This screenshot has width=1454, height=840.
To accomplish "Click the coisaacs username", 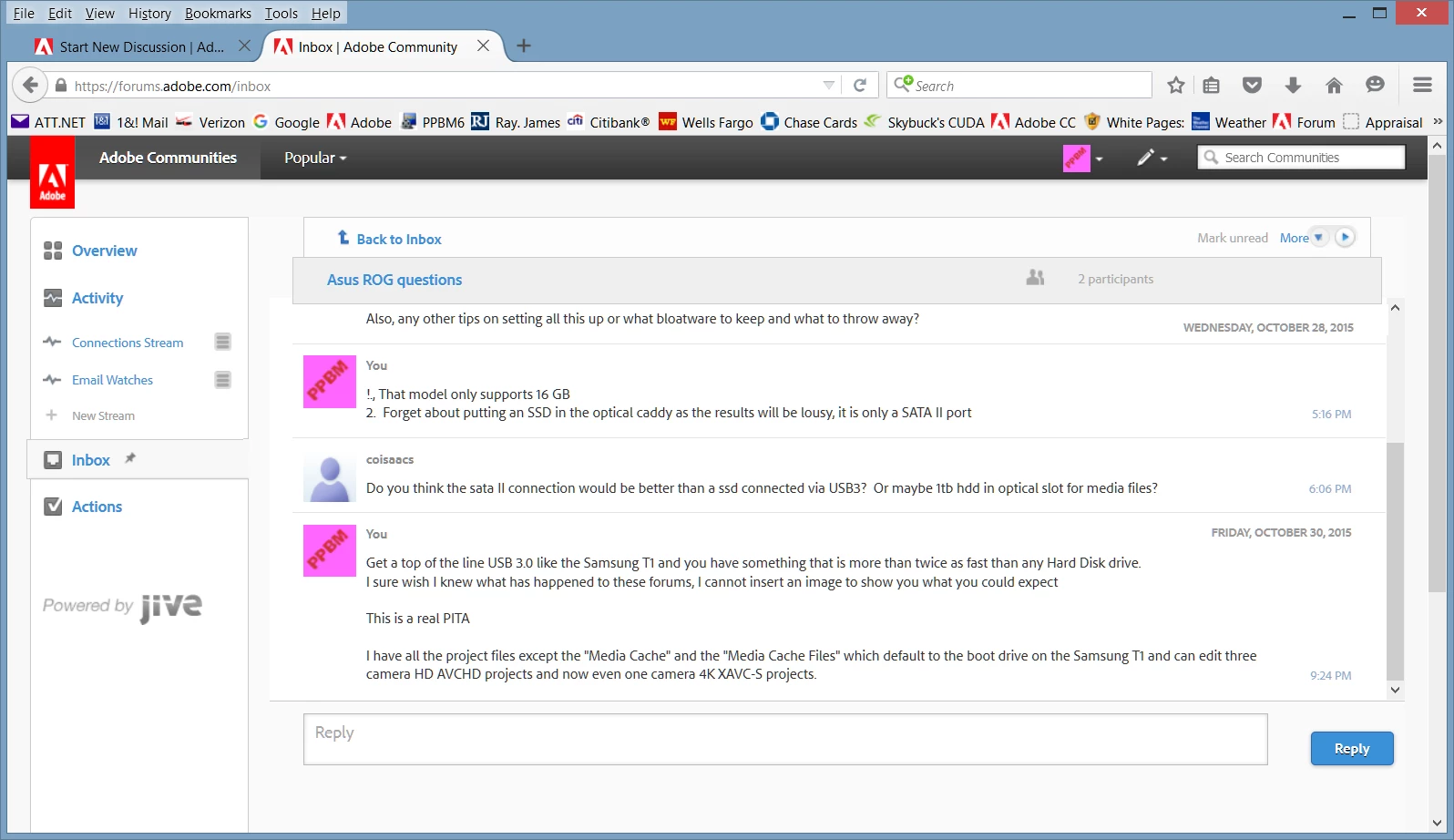I will coord(390,459).
